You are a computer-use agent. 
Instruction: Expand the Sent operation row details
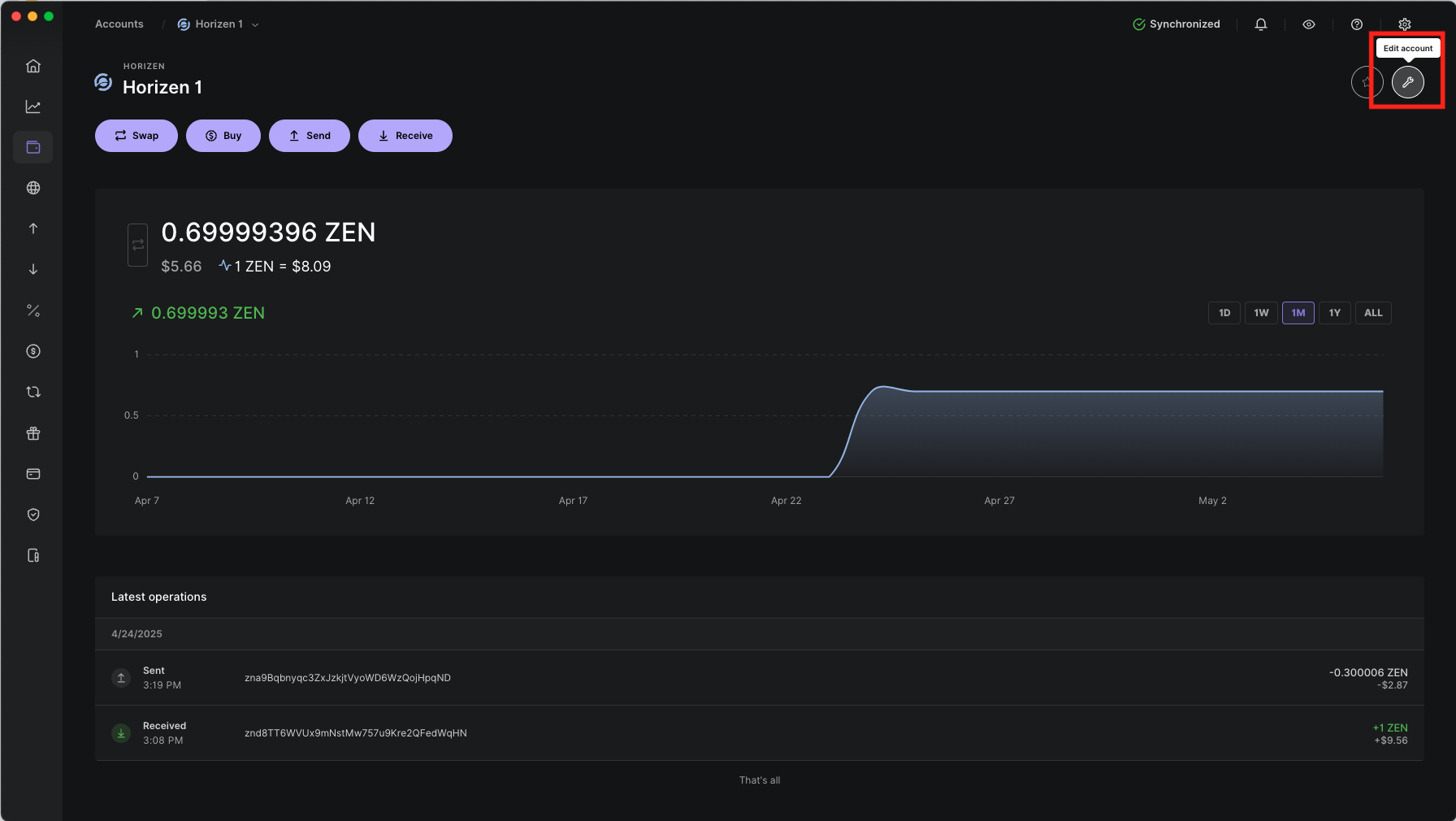tap(759, 678)
